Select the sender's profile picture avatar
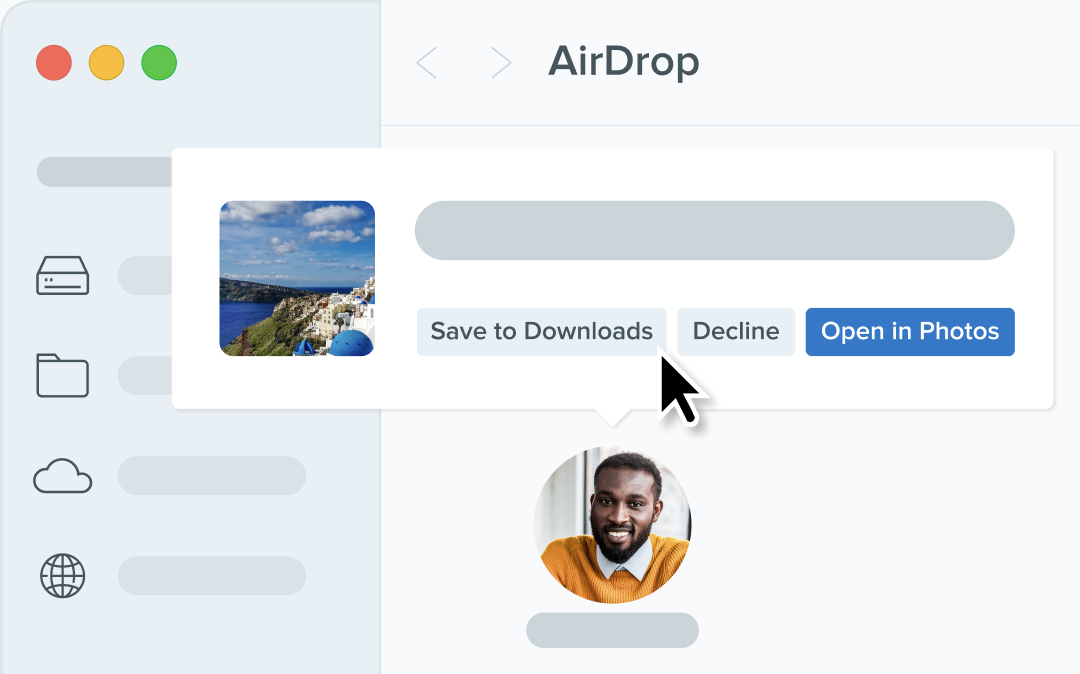 point(612,525)
